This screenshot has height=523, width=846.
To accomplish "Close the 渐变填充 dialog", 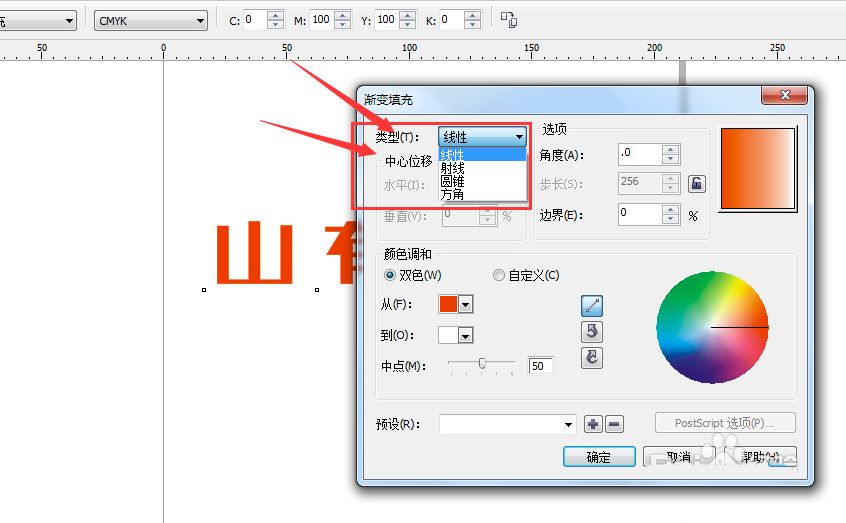I will point(784,95).
